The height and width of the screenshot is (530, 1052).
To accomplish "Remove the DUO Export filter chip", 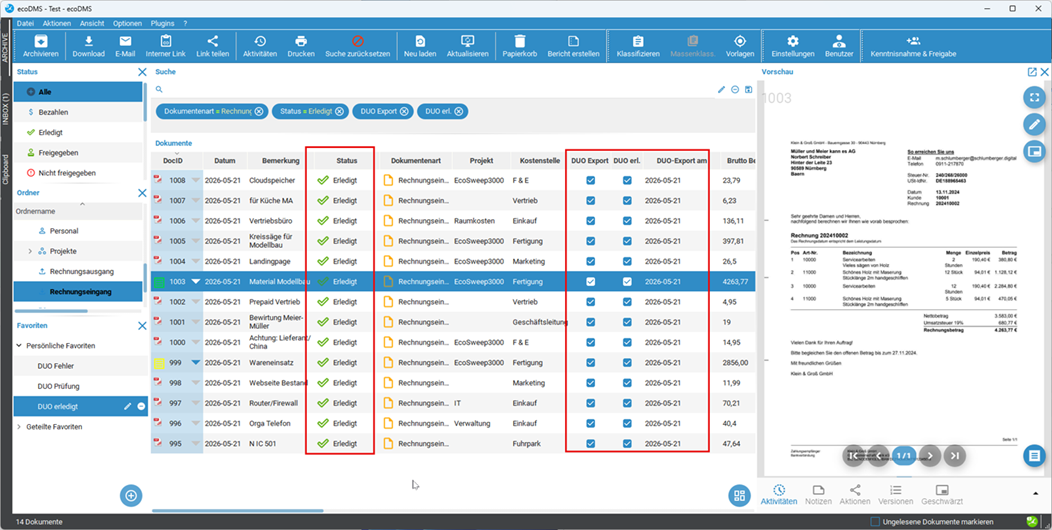I will [404, 111].
